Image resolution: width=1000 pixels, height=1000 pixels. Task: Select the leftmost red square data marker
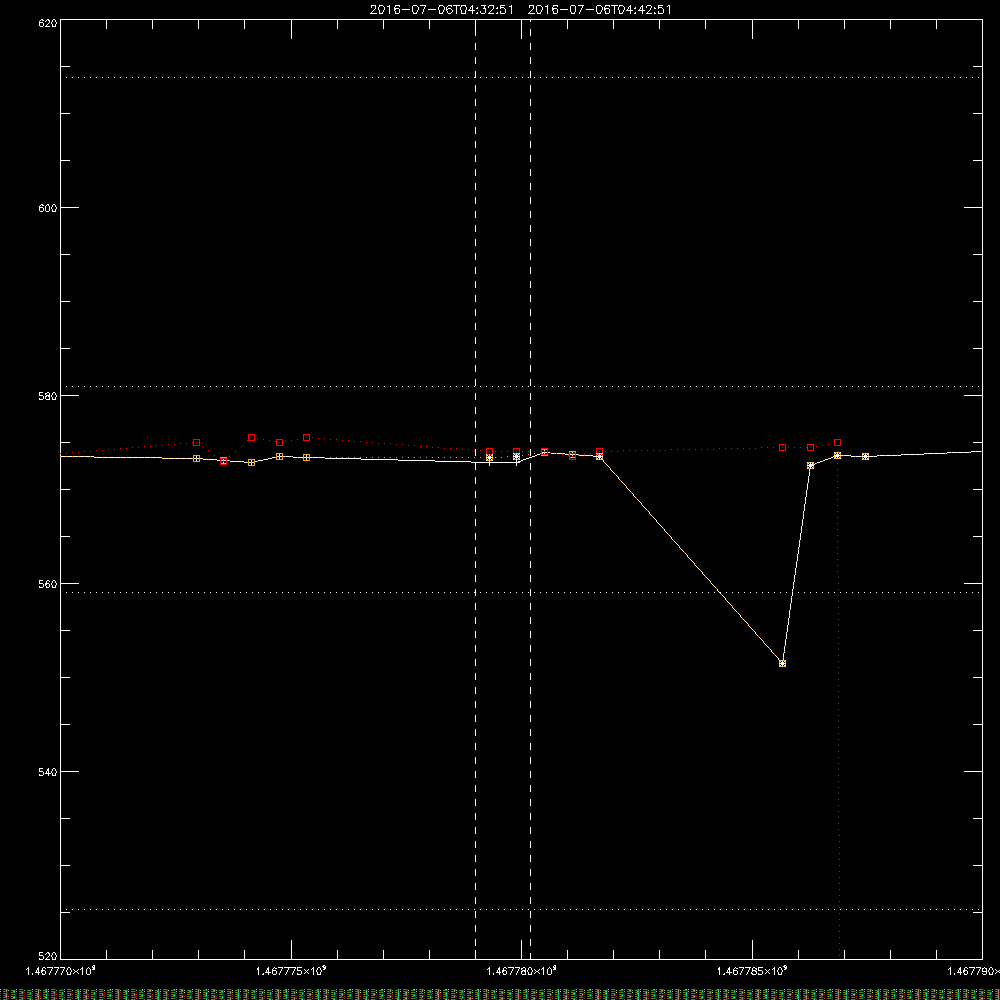pyautogui.click(x=196, y=443)
